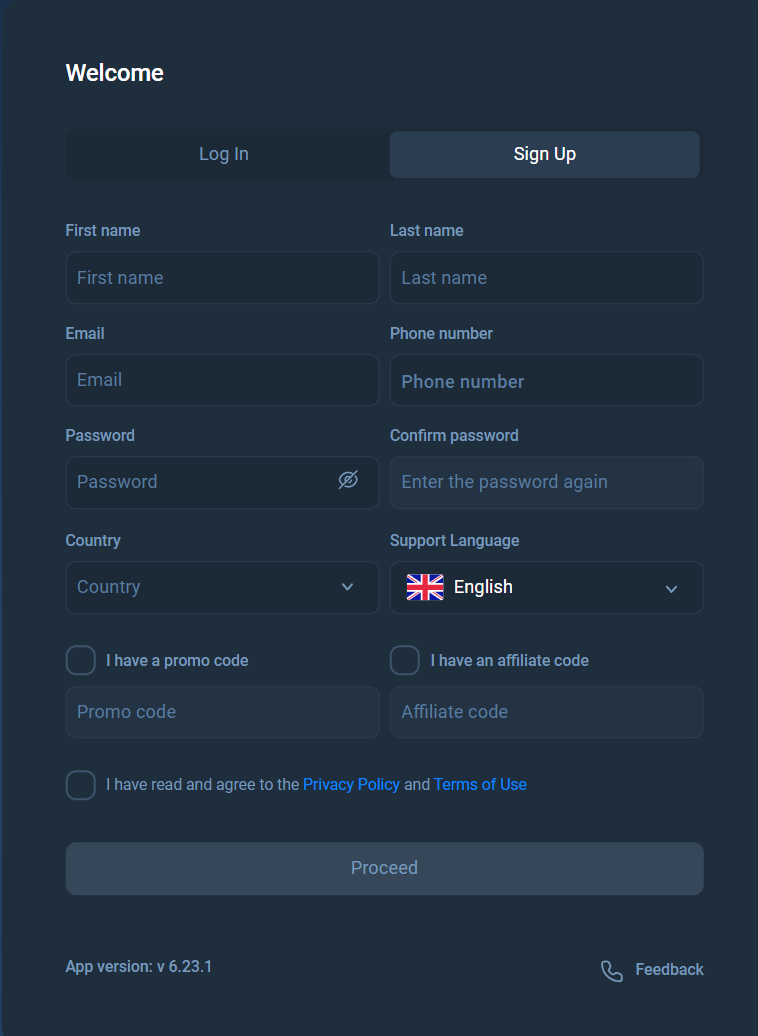Screen dimensions: 758x1036
Task: Click into the Last name field
Action: tap(546, 278)
